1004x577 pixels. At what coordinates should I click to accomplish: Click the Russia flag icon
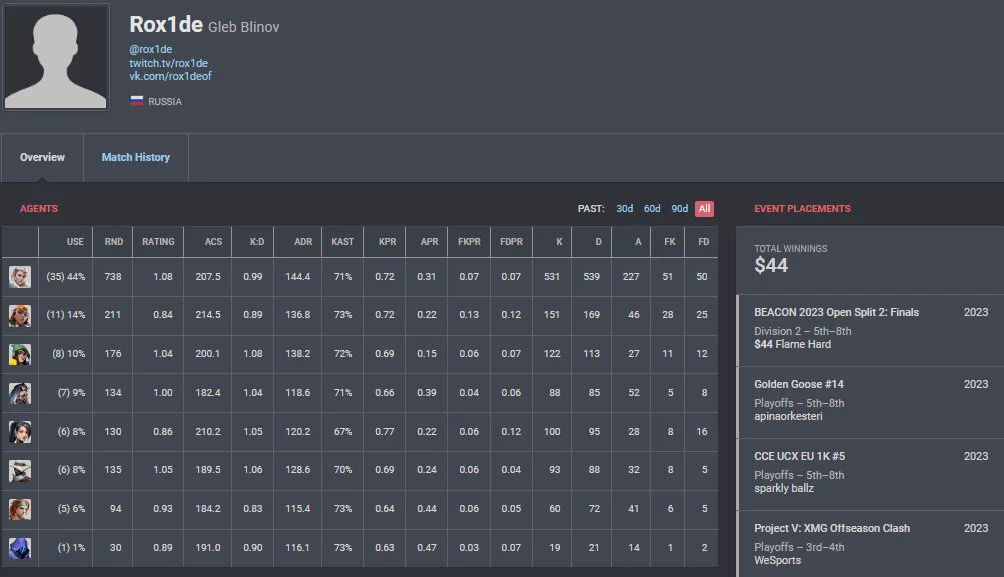click(x=136, y=101)
